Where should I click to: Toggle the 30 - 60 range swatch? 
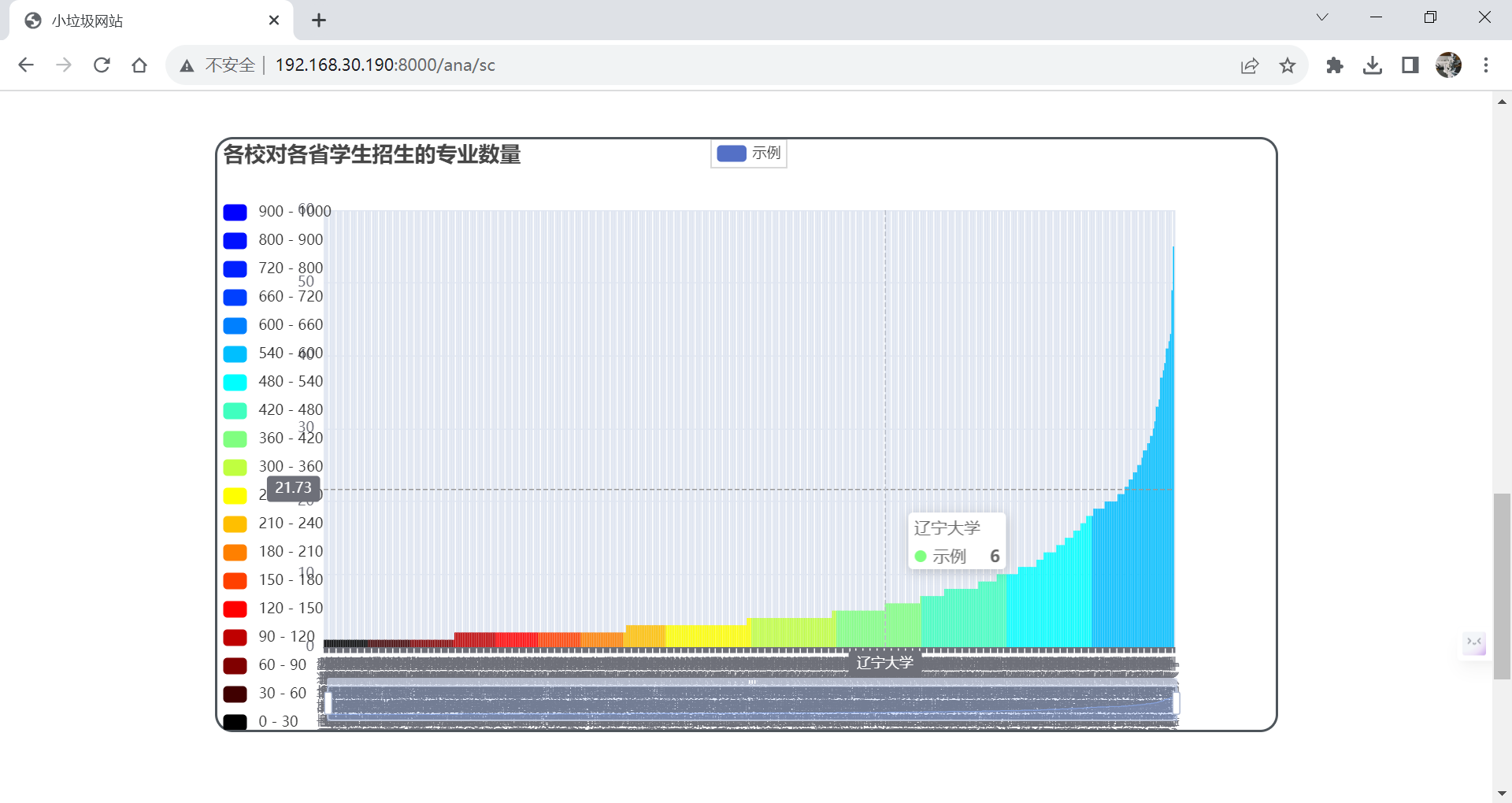(x=235, y=694)
